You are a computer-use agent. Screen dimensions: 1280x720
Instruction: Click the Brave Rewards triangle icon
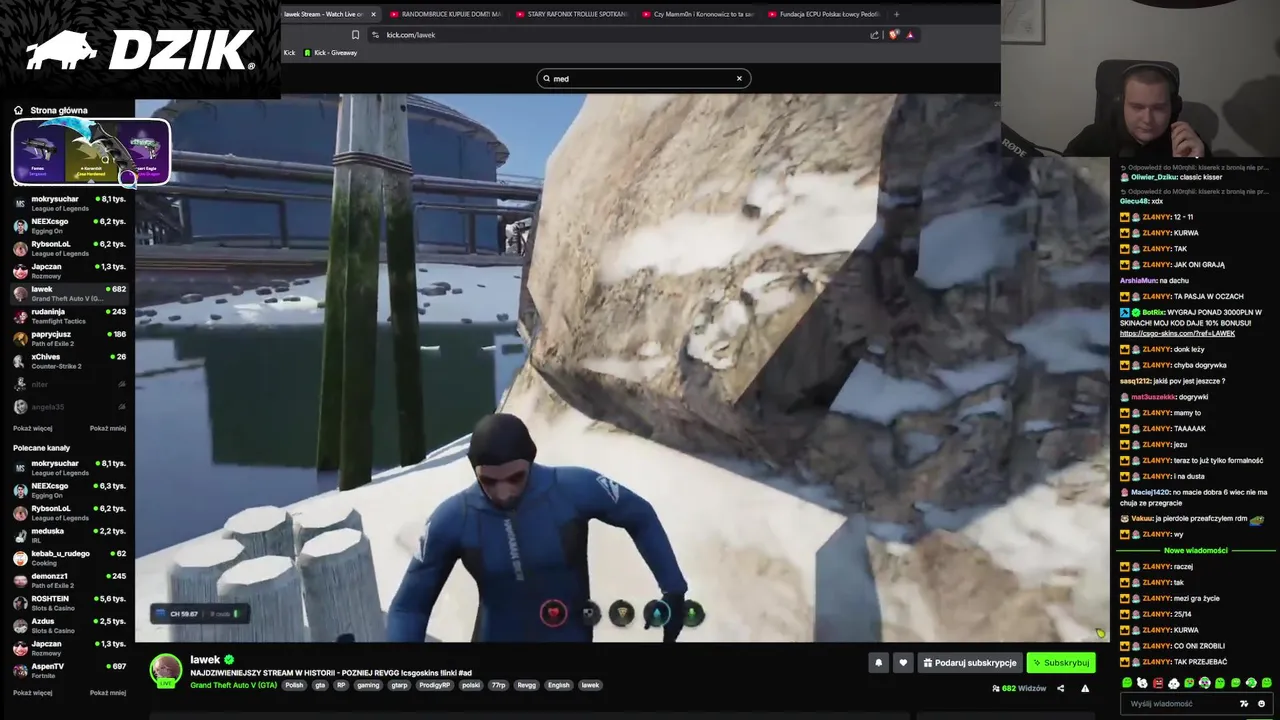(x=910, y=35)
